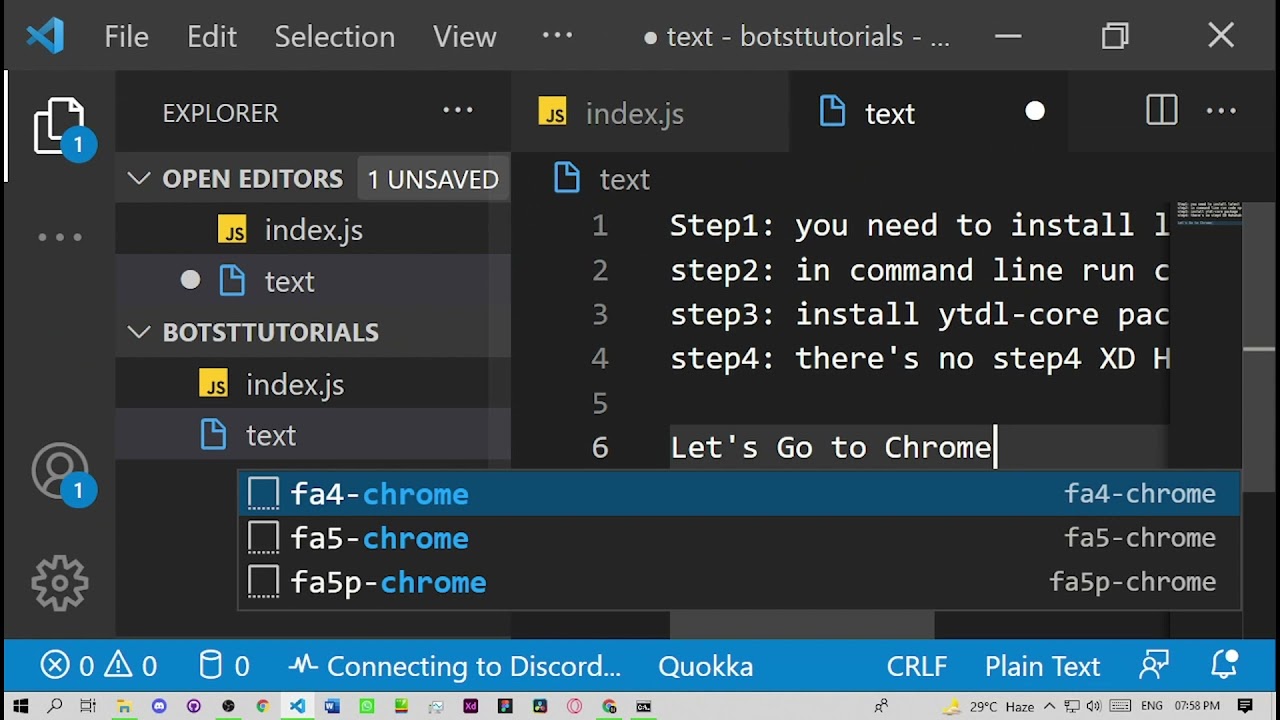This screenshot has width=1280, height=720.
Task: Show hidden activity bar views ellipsis
Action: pyautogui.click(x=60, y=238)
